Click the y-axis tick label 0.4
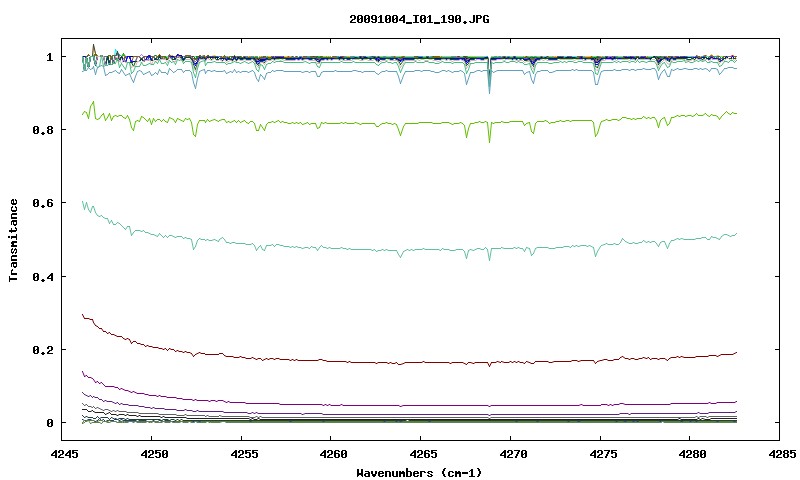800x480 pixels. pos(43,276)
